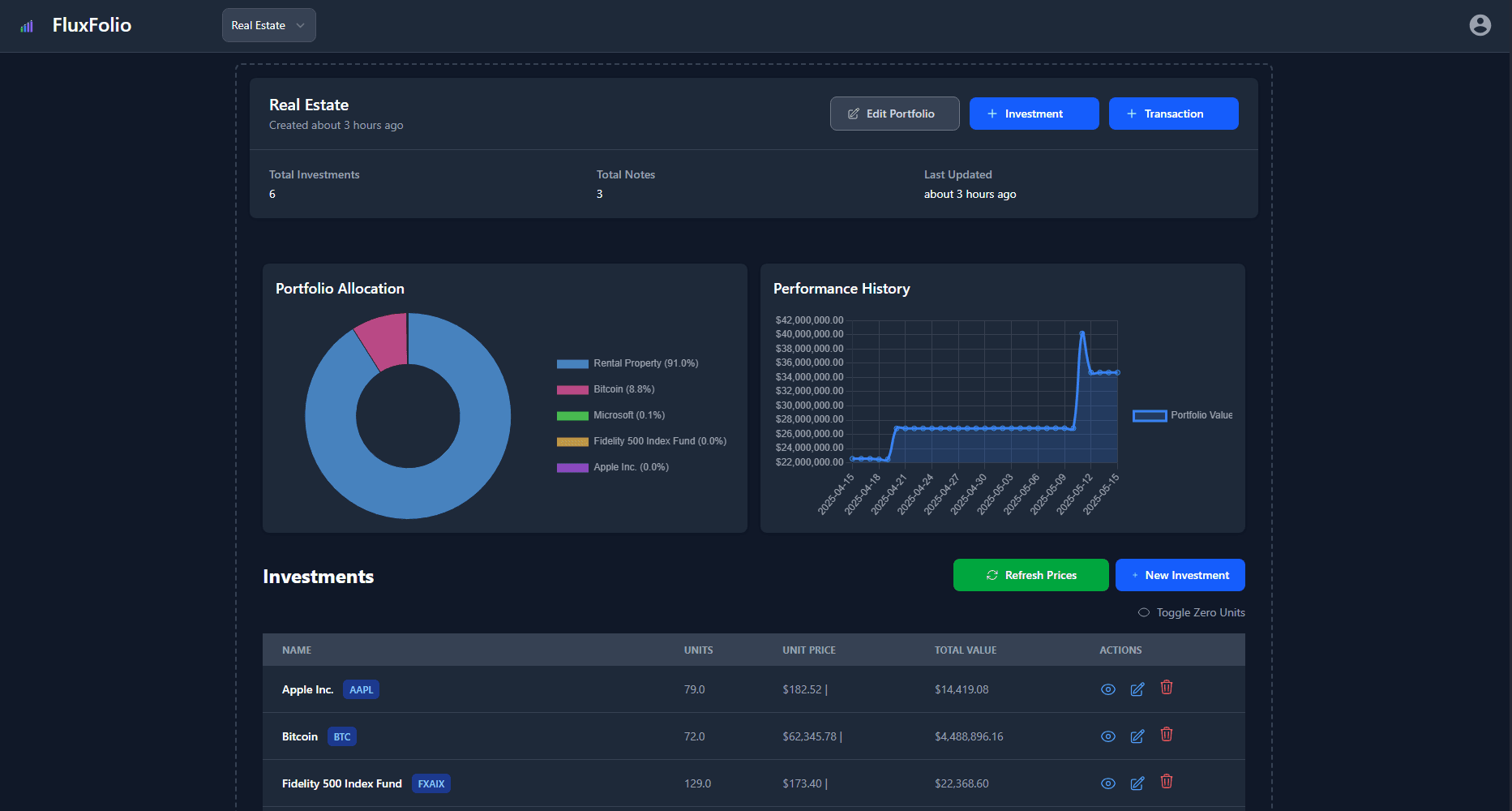Screen dimensions: 1512x811
Task: Open the Real Estate portfolio dropdown
Action: point(268,25)
